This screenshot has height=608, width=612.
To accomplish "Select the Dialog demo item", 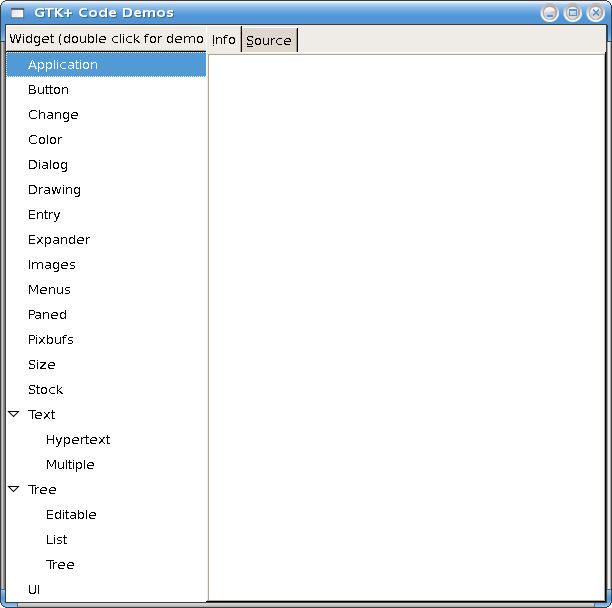I will point(48,165).
